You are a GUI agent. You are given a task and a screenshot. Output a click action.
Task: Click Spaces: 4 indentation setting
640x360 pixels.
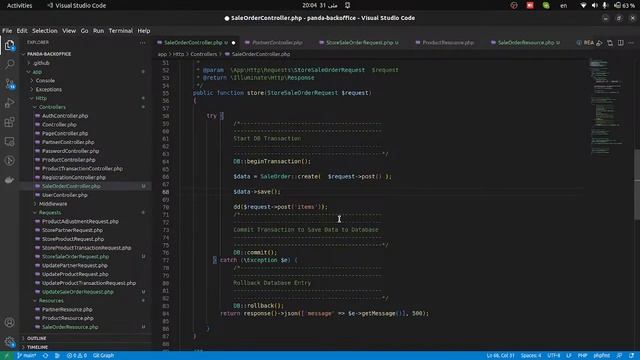[531, 356]
